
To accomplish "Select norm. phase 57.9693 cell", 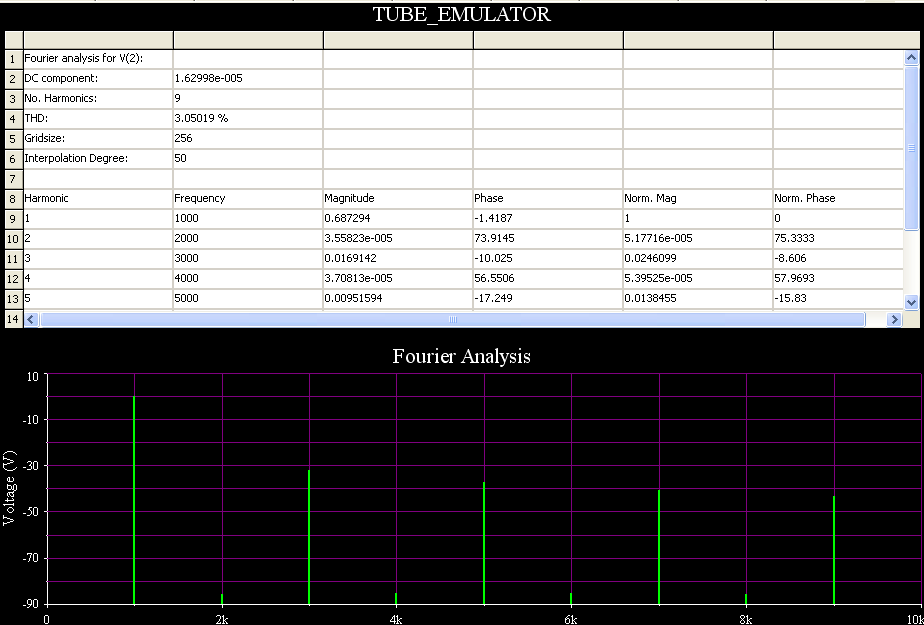I will click(838, 279).
